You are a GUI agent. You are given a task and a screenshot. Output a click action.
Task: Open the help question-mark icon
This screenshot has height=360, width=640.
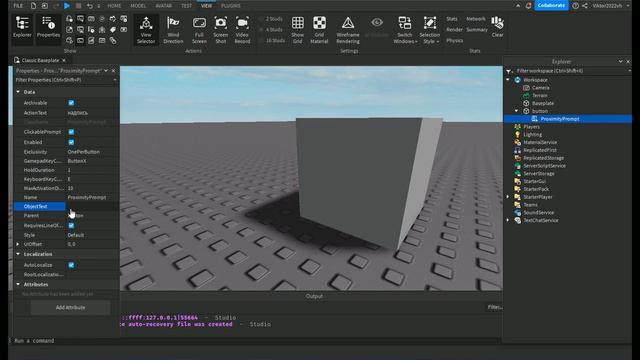575,6
